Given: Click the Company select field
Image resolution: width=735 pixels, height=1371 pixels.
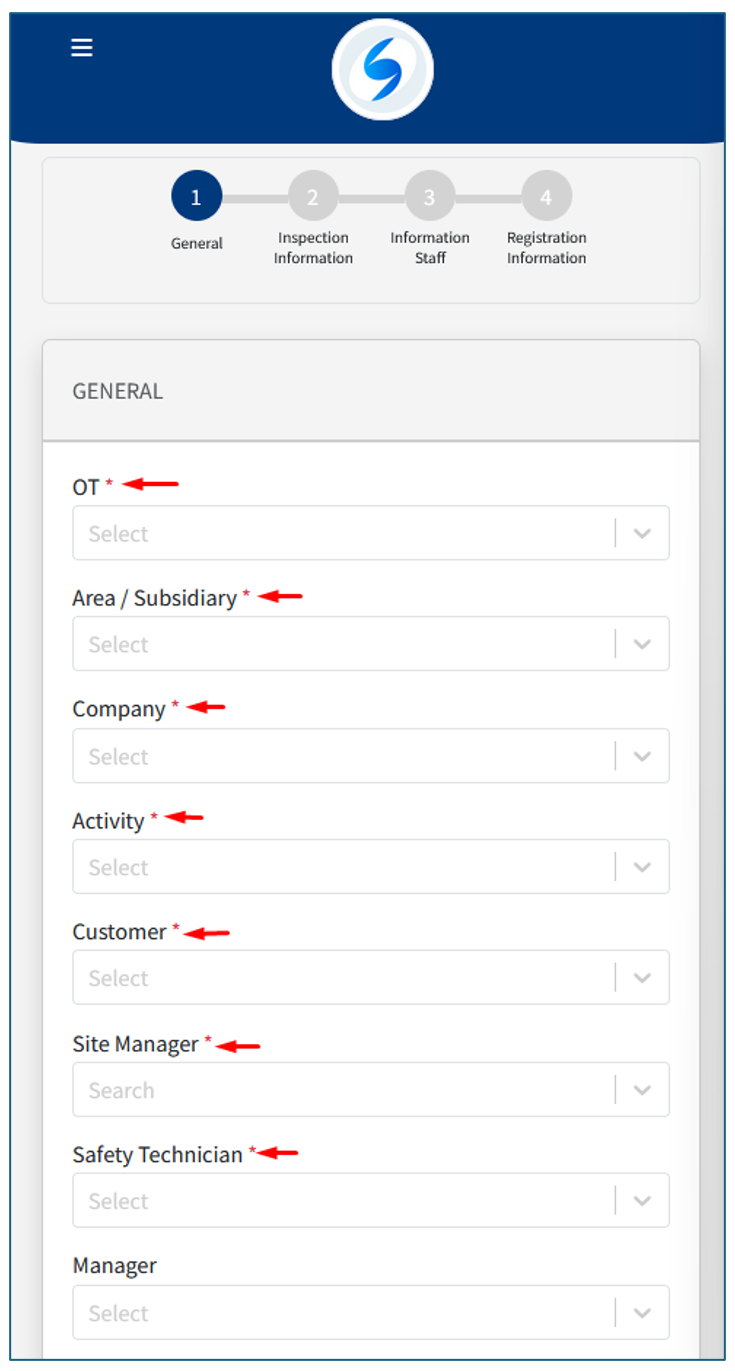Looking at the screenshot, I should coord(340,757).
